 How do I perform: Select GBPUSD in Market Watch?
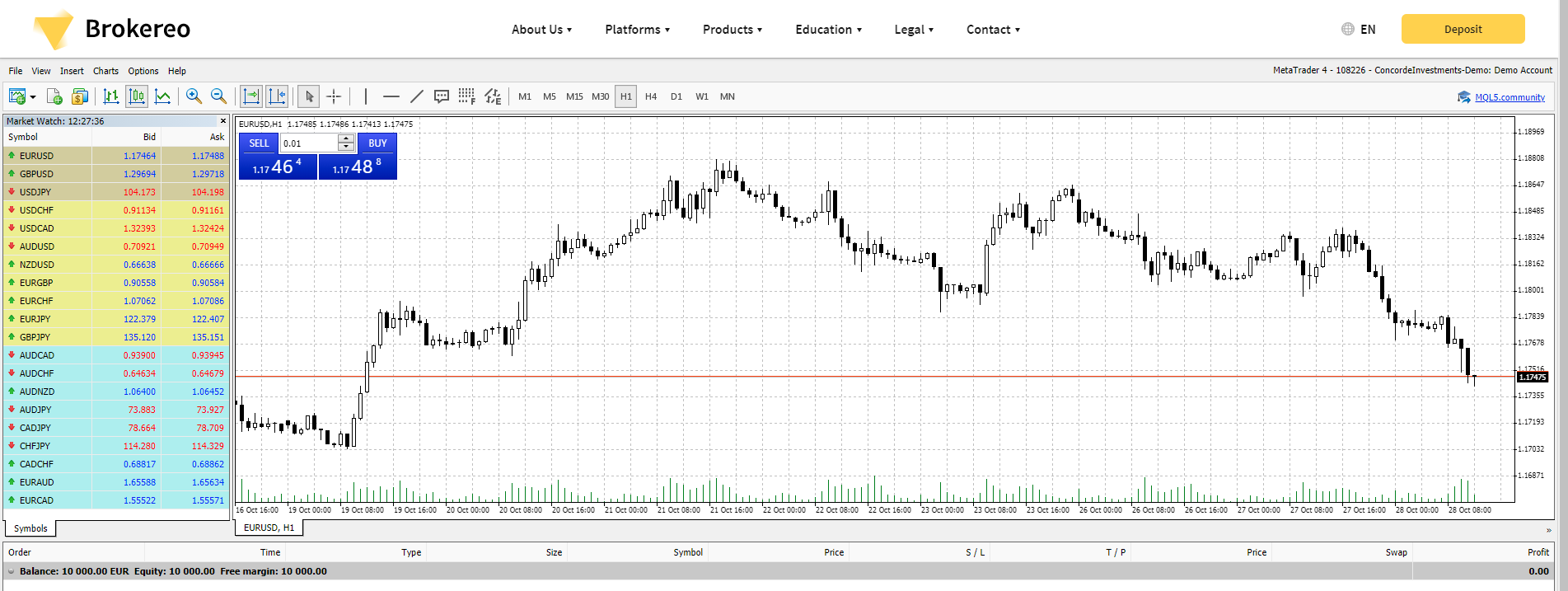[116, 174]
